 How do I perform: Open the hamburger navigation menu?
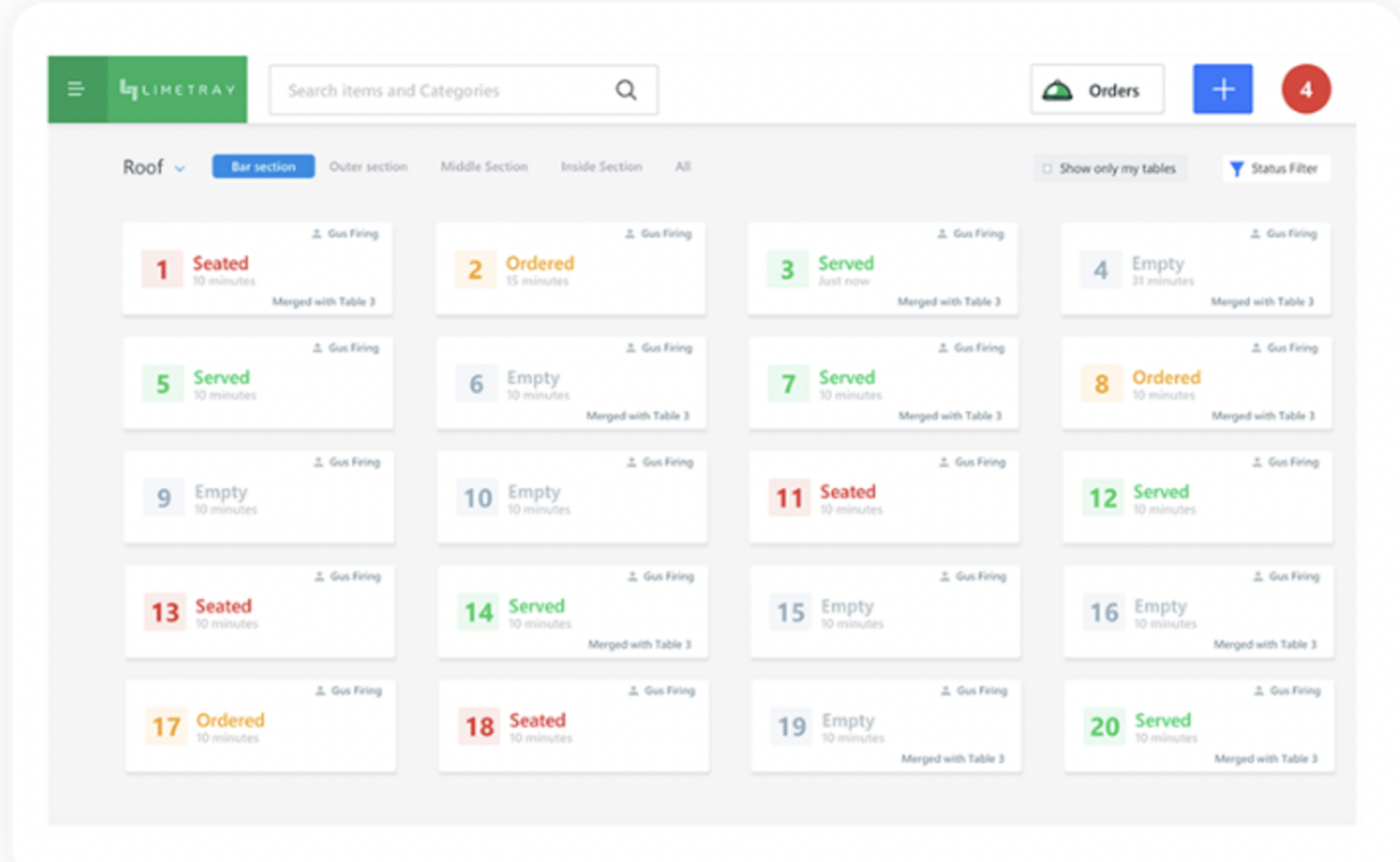[76, 88]
